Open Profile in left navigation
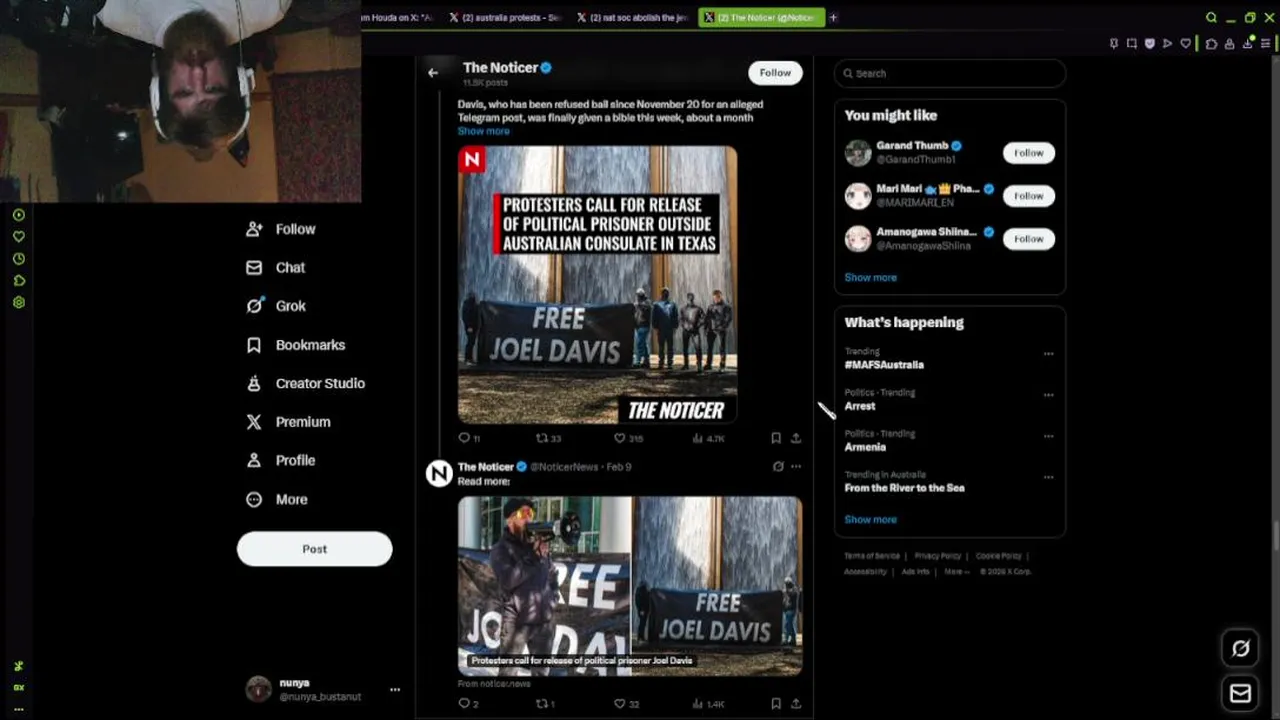The image size is (1280, 720). pos(281,460)
